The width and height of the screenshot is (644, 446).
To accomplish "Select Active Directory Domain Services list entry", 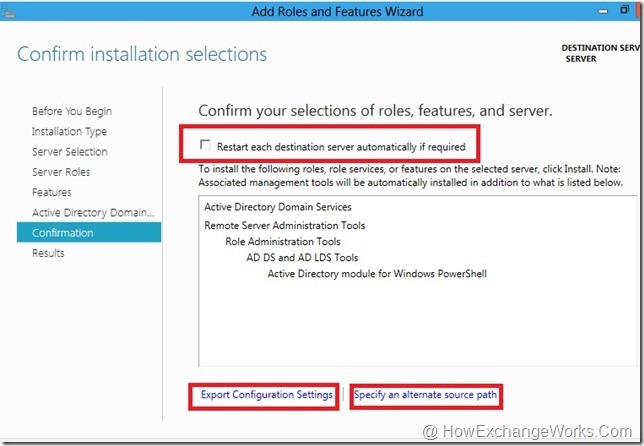I will pyautogui.click(x=277, y=207).
